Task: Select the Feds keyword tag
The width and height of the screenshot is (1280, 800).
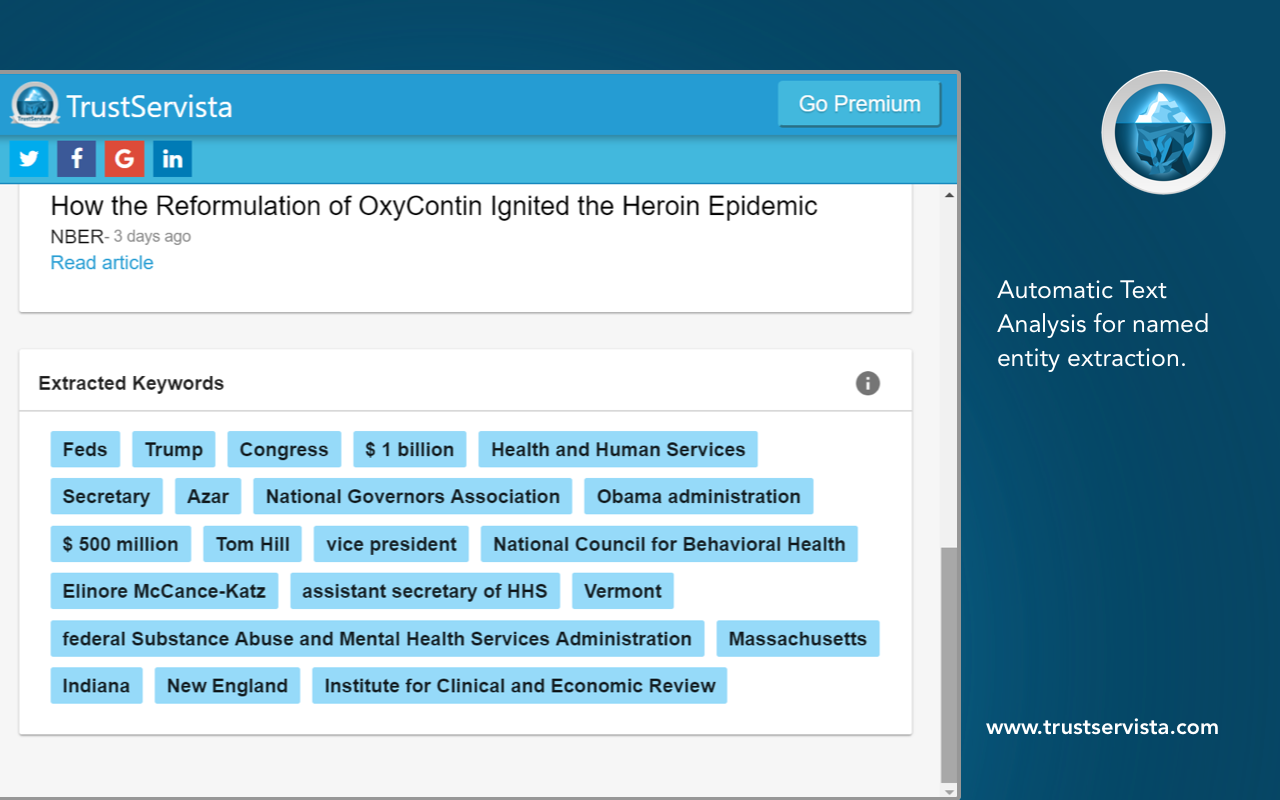Action: click(85, 450)
